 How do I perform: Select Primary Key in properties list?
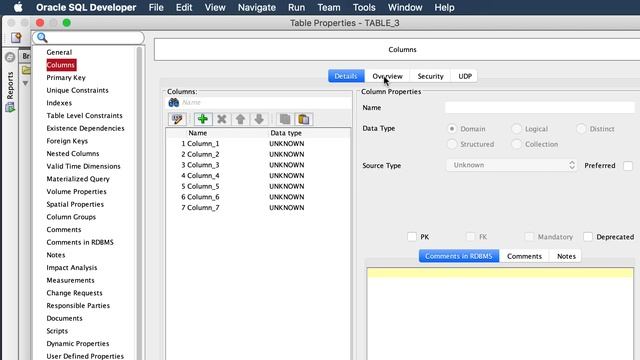(x=66, y=78)
